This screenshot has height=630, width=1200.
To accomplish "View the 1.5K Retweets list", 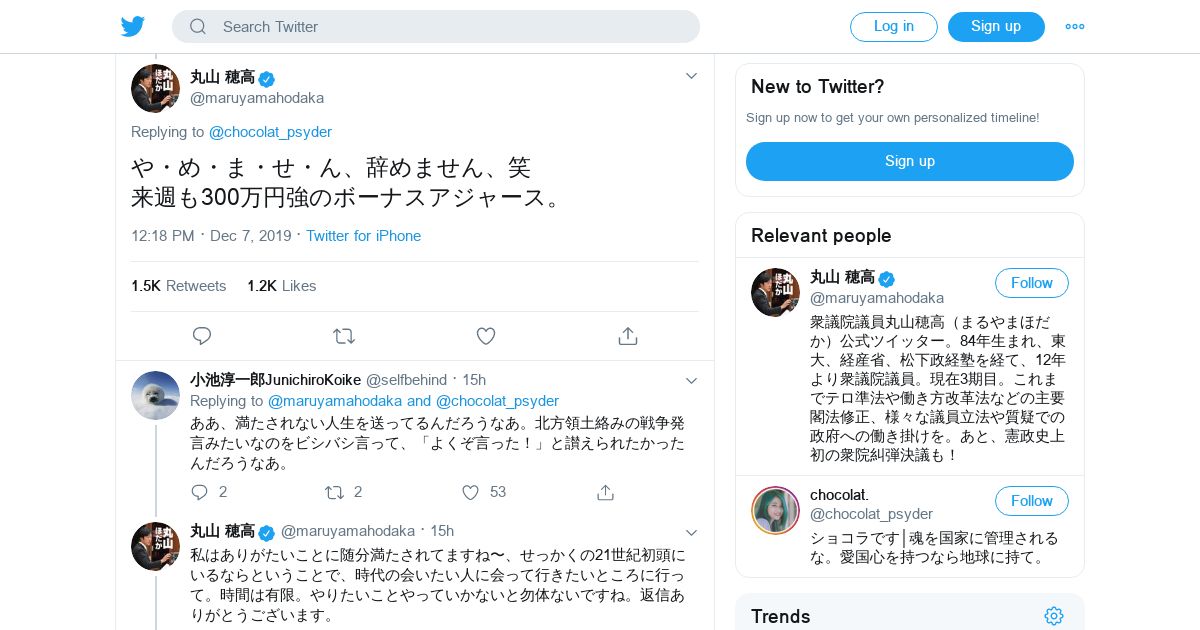I will point(179,286).
